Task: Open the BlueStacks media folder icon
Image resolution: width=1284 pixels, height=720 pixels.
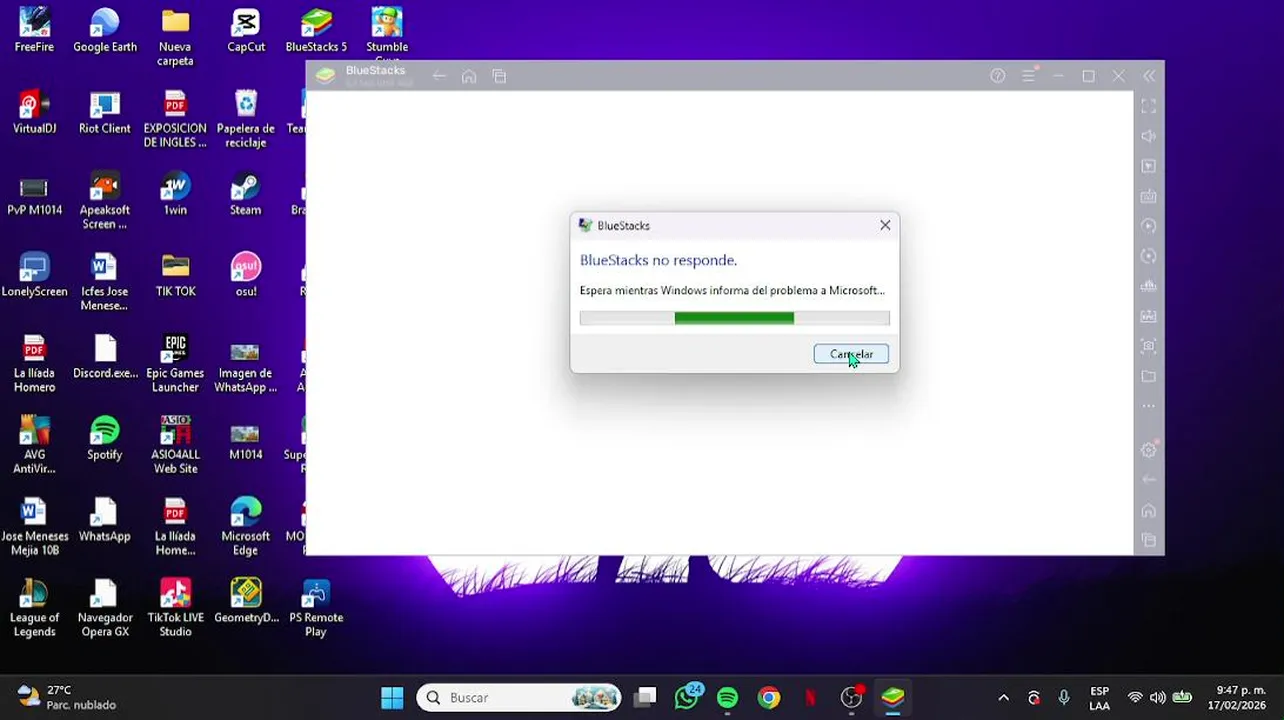Action: click(x=1149, y=376)
